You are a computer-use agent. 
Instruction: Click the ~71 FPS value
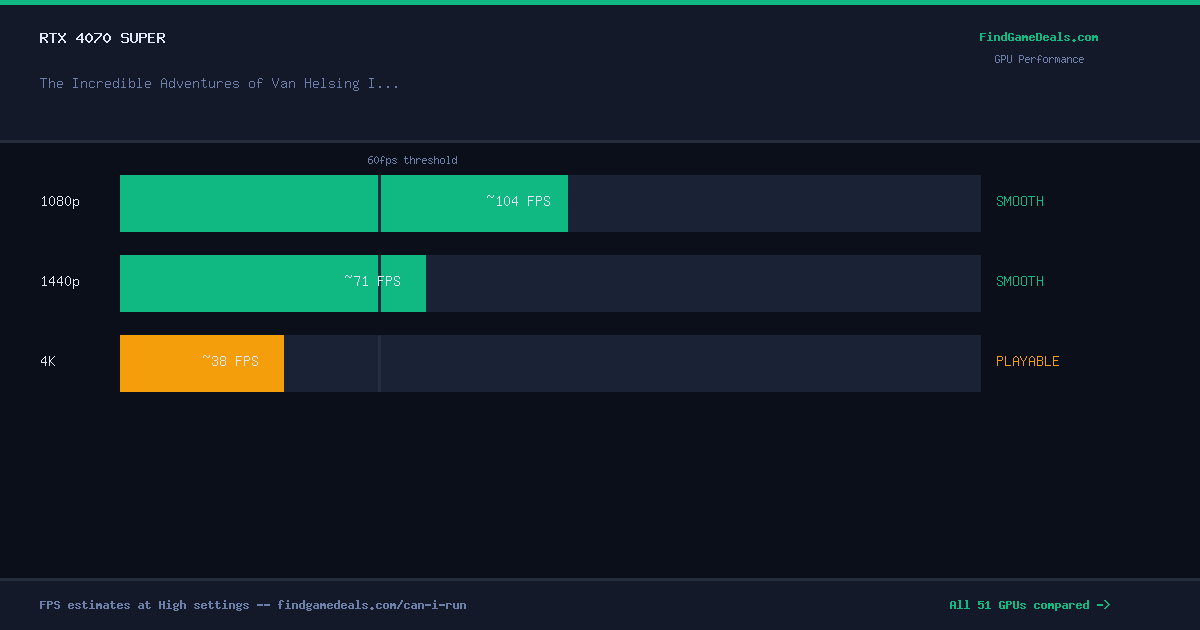372,281
